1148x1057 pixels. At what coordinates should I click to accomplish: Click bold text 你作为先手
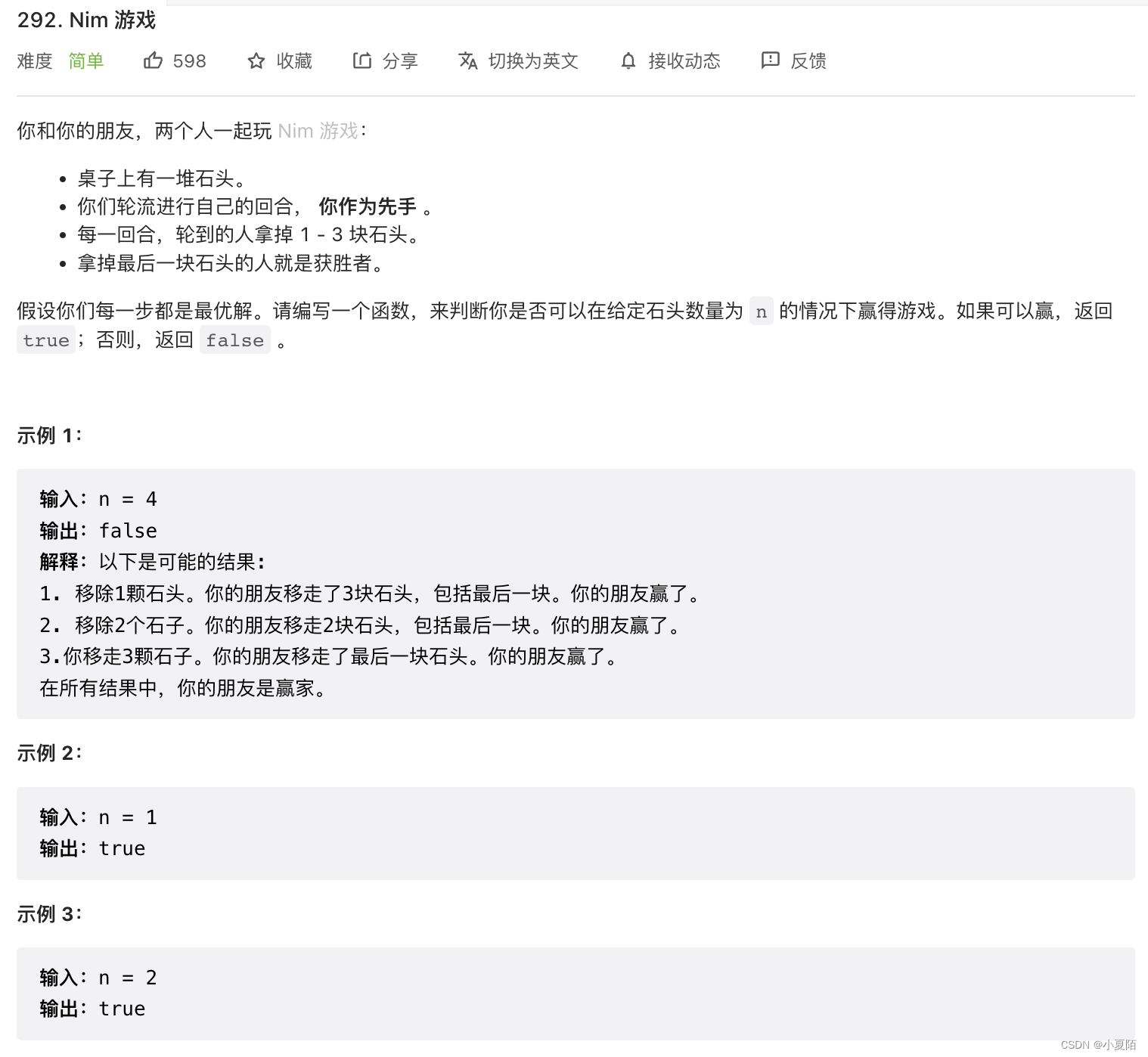click(368, 206)
